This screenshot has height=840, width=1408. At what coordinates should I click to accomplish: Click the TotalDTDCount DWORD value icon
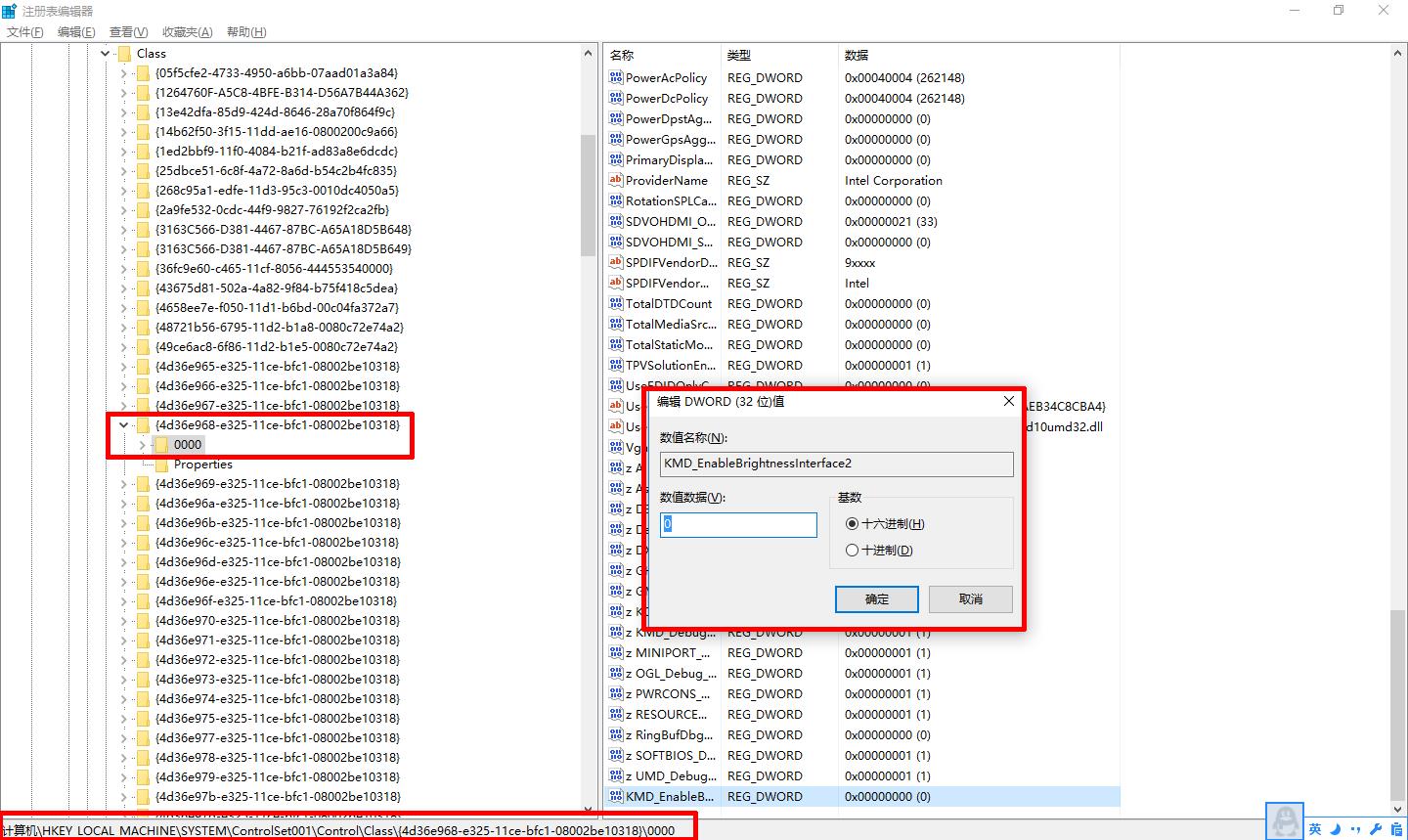[x=615, y=303]
